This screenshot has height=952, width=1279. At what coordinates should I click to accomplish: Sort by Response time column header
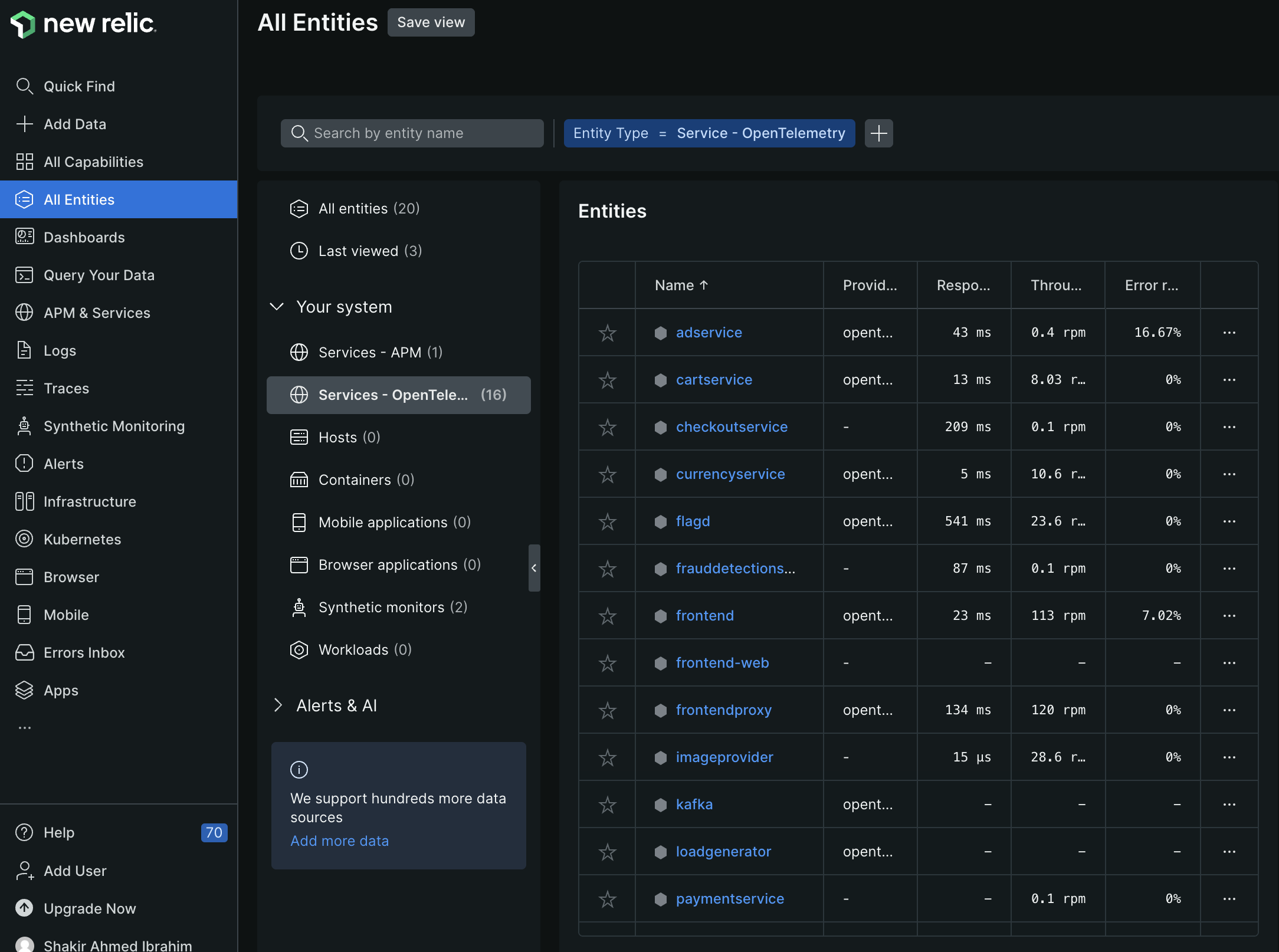coord(964,285)
